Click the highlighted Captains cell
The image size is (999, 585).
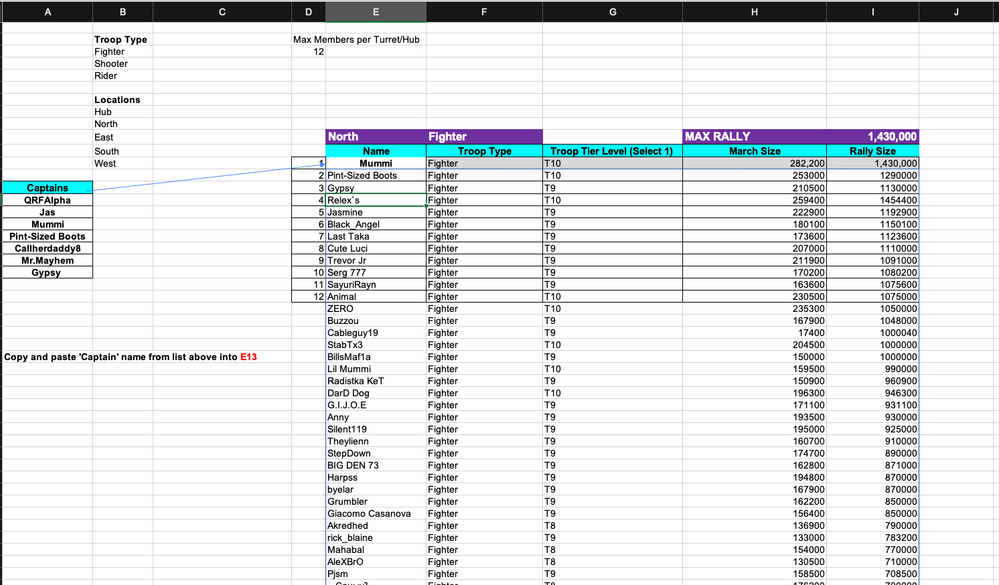tap(47, 187)
